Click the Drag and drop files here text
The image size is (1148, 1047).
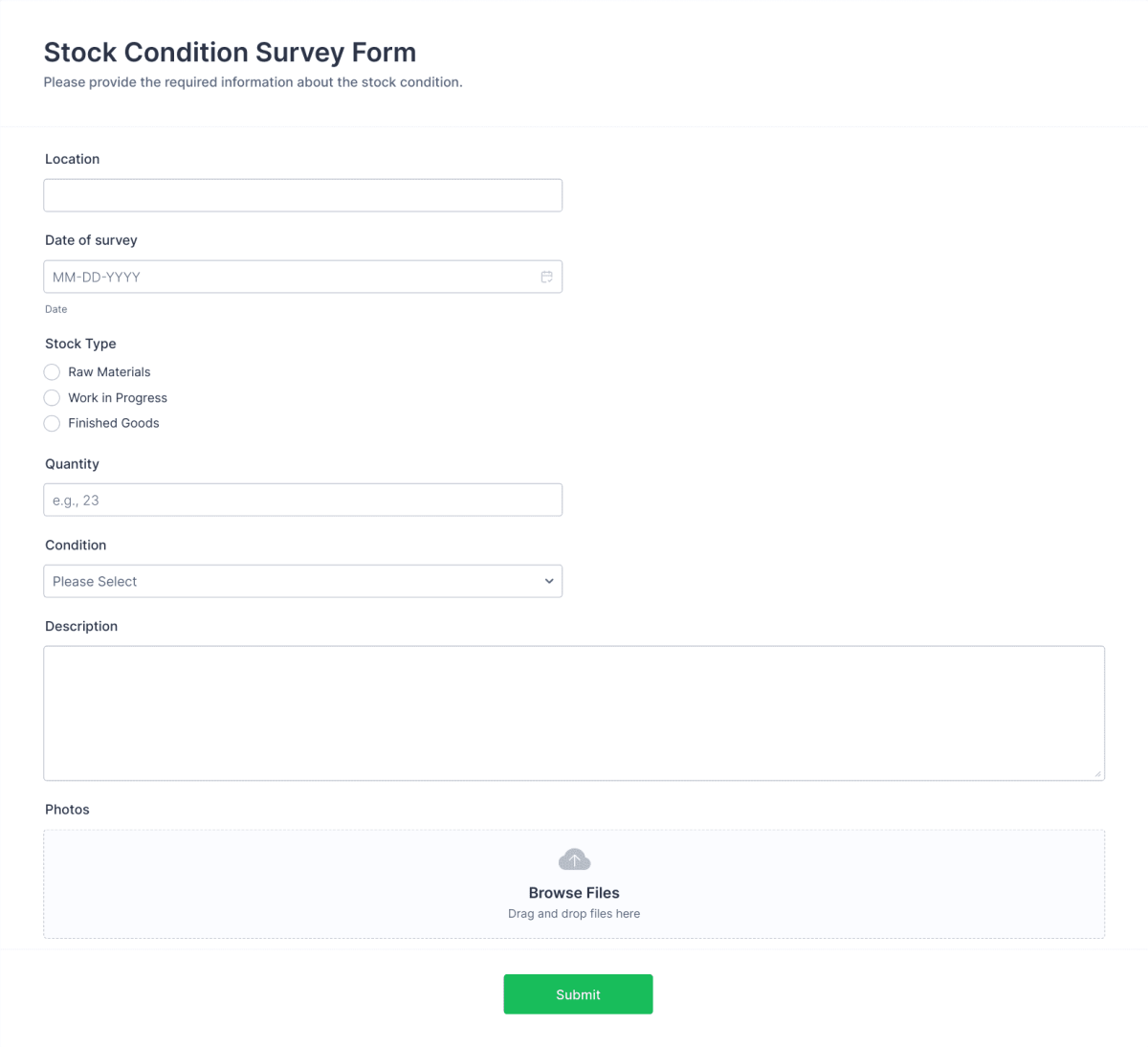573,913
